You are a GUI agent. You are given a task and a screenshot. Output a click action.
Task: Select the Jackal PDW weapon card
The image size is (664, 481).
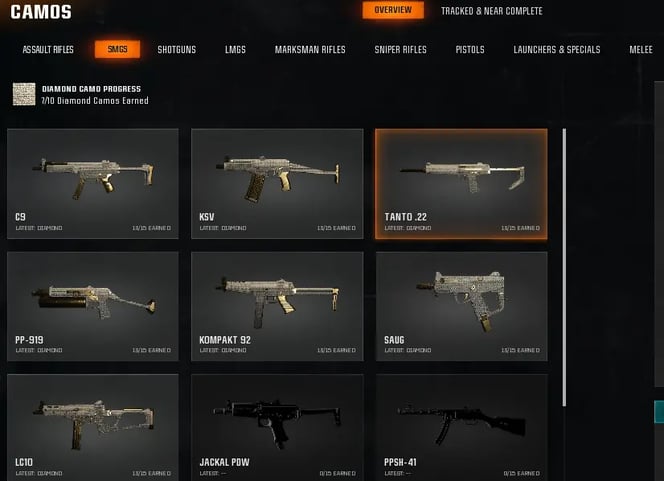[x=277, y=428]
